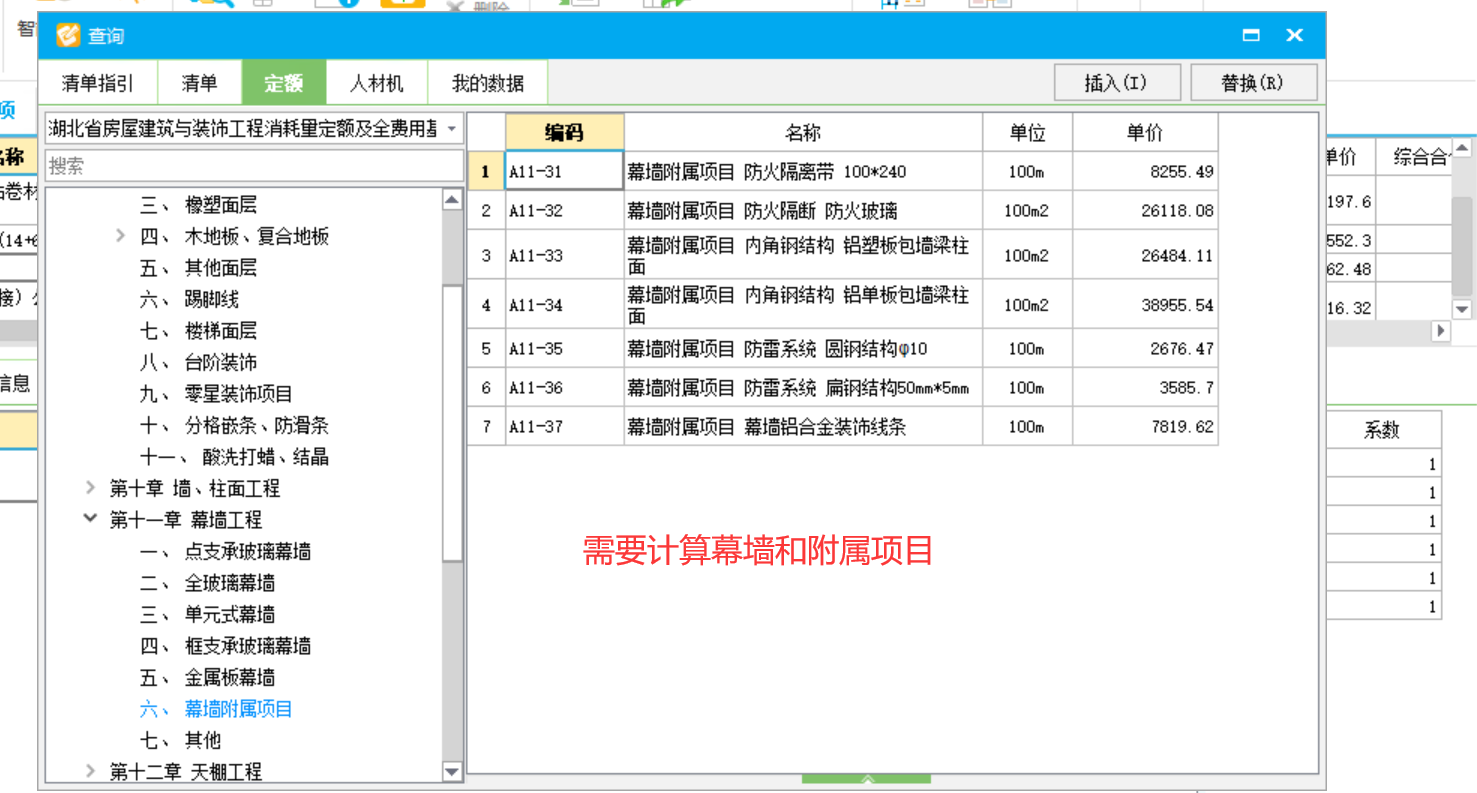Click the price cell 7819.62
The image size is (1477, 793).
pyautogui.click(x=1145, y=426)
